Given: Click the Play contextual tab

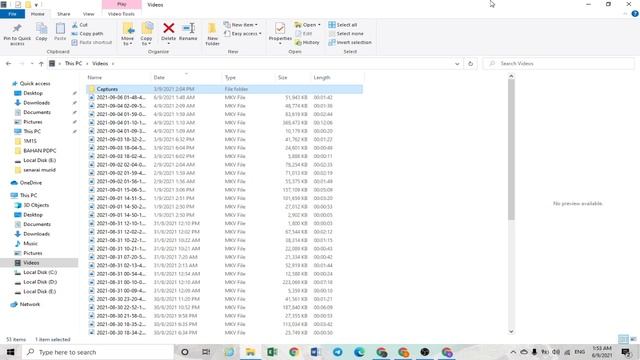Looking at the screenshot, I should point(122,4).
